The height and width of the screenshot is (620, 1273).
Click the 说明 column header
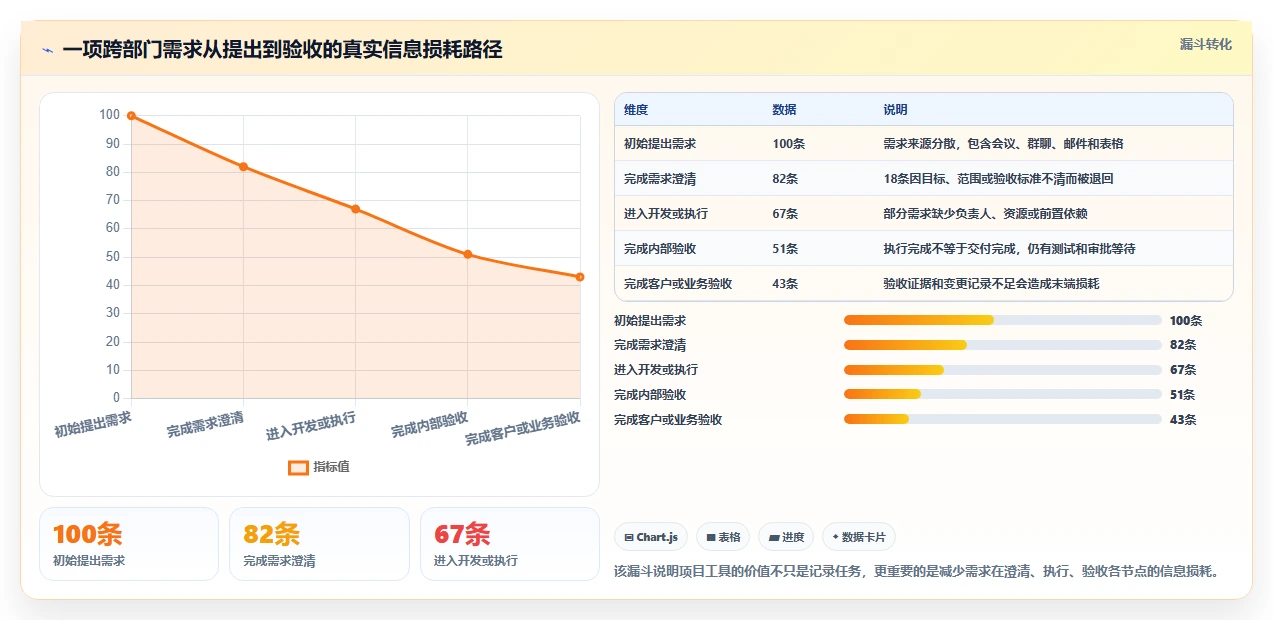point(896,110)
